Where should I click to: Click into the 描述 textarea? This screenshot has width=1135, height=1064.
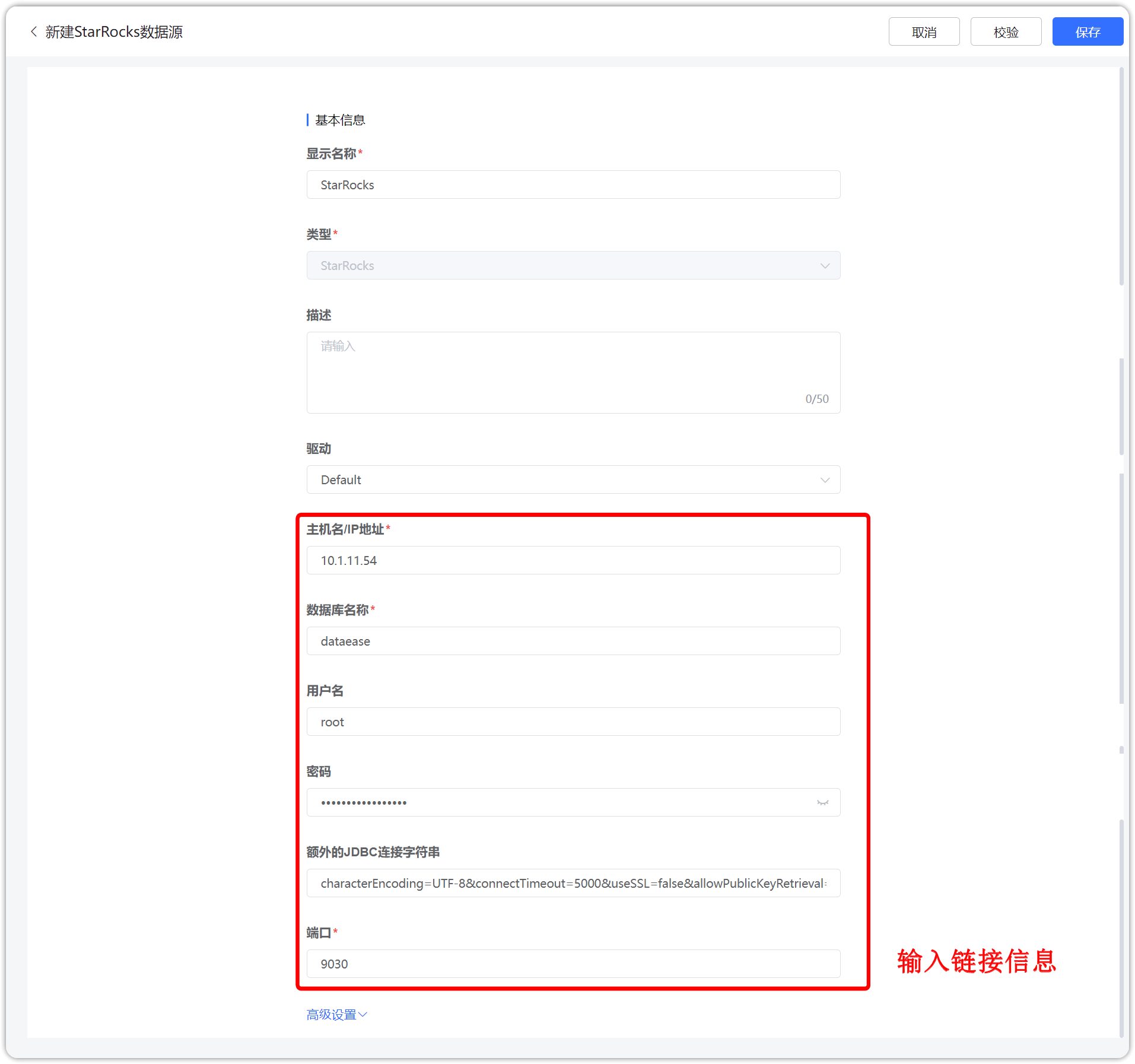click(573, 373)
